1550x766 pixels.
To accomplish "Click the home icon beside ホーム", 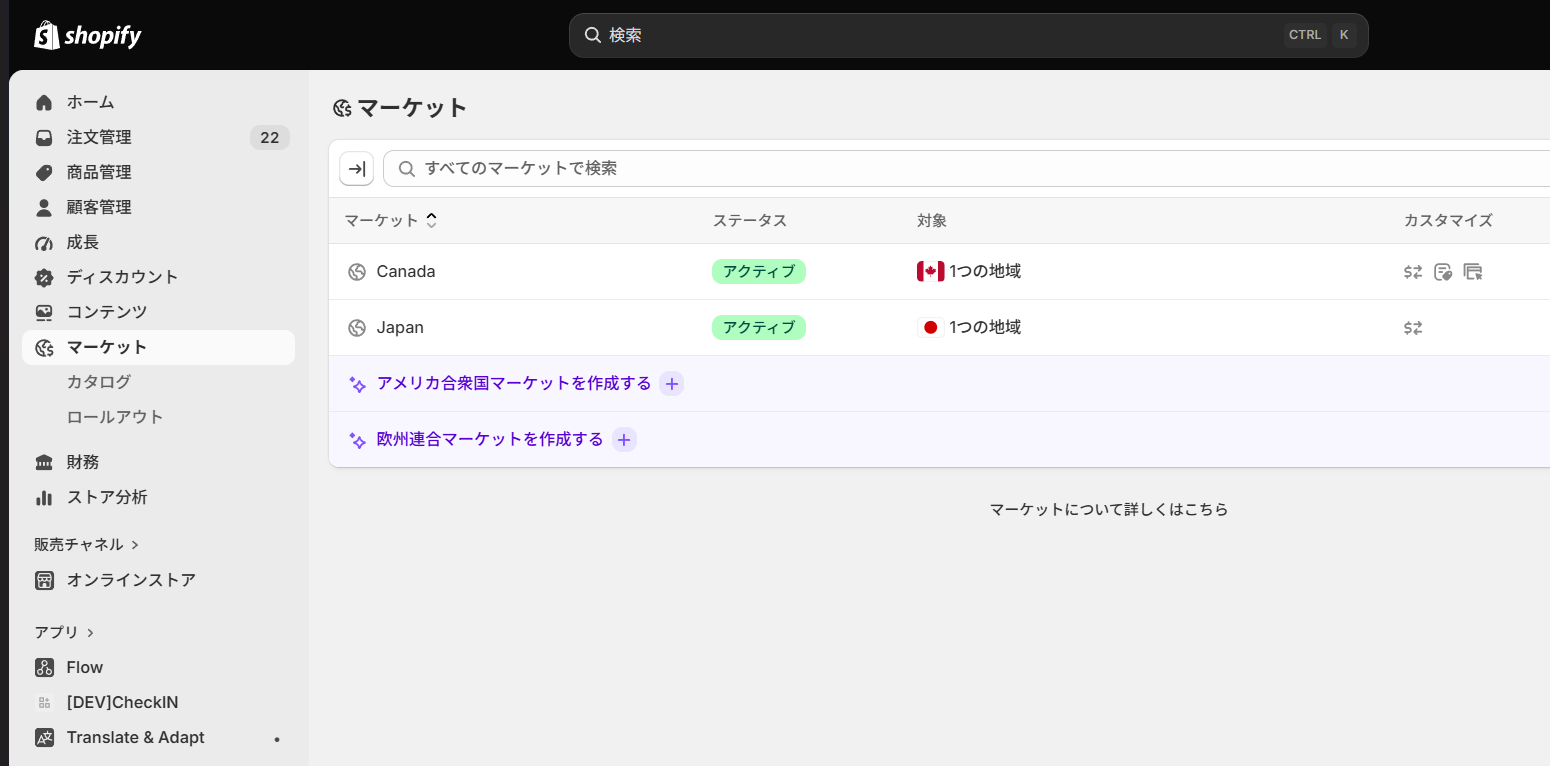I will click(44, 102).
